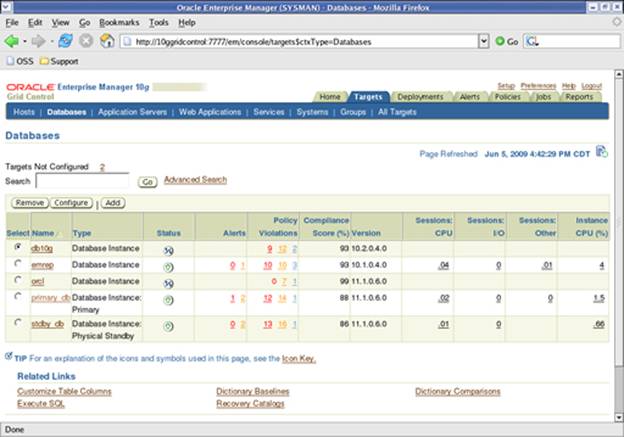This screenshot has height=437, width=624.
Task: Switch to the Jobs tab
Action: tap(543, 97)
